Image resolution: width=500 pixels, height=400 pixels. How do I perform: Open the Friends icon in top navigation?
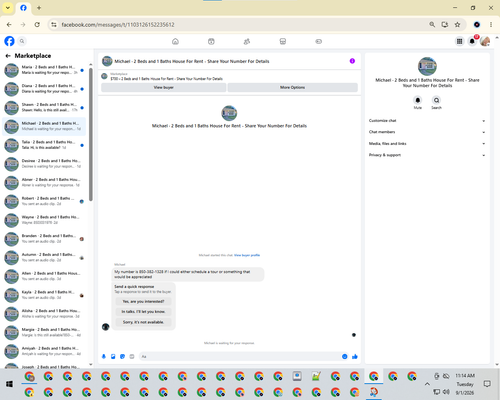coord(247,41)
